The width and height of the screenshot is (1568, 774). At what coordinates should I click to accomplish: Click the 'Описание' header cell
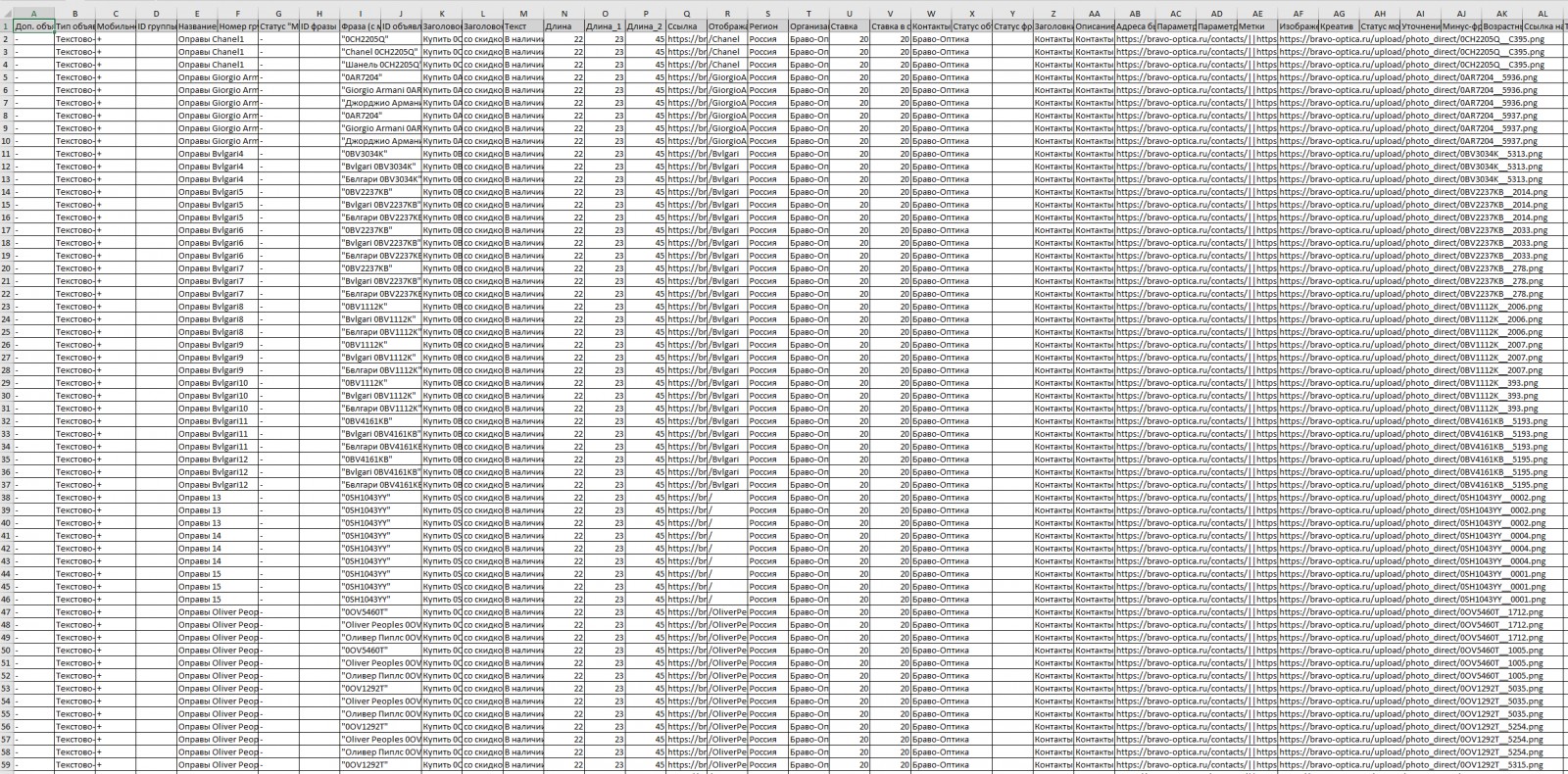click(1095, 26)
